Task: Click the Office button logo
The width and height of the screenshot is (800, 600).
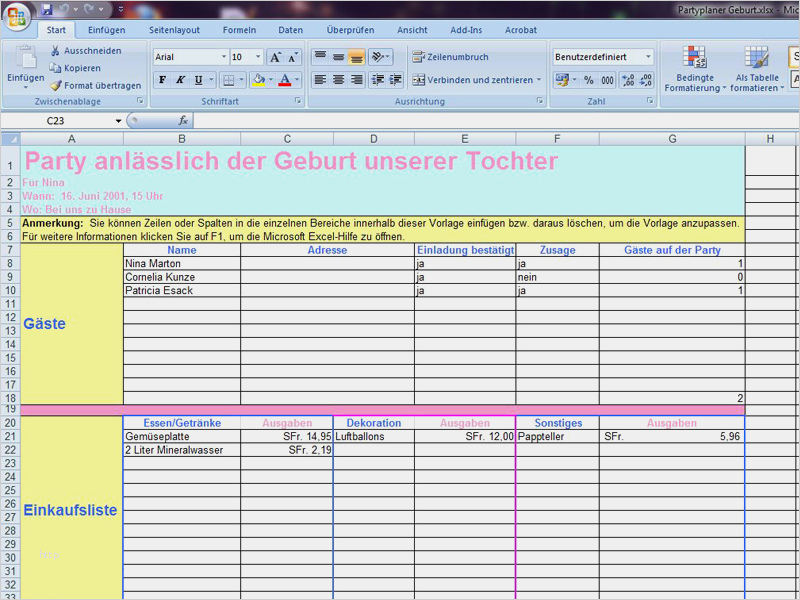Action: 17,15
